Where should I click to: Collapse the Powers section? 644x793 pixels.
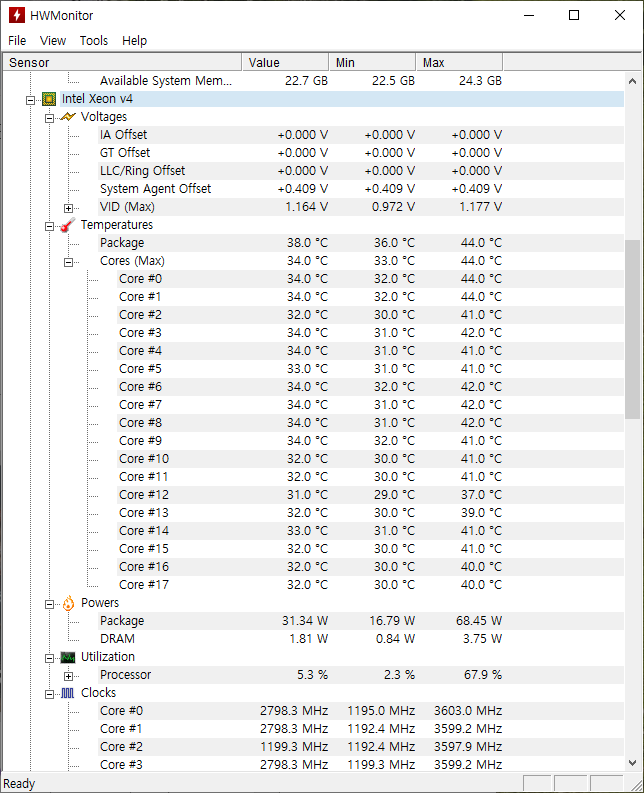pyautogui.click(x=49, y=604)
